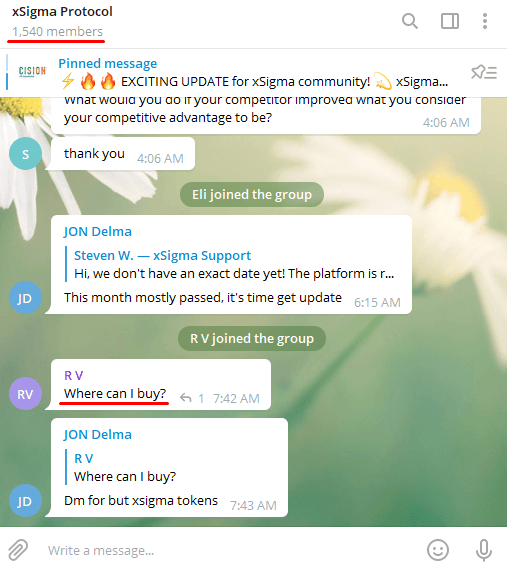The image size is (507, 569).
Task: Click the Steven W. xSigma Support quoted reply
Action: click(x=234, y=264)
